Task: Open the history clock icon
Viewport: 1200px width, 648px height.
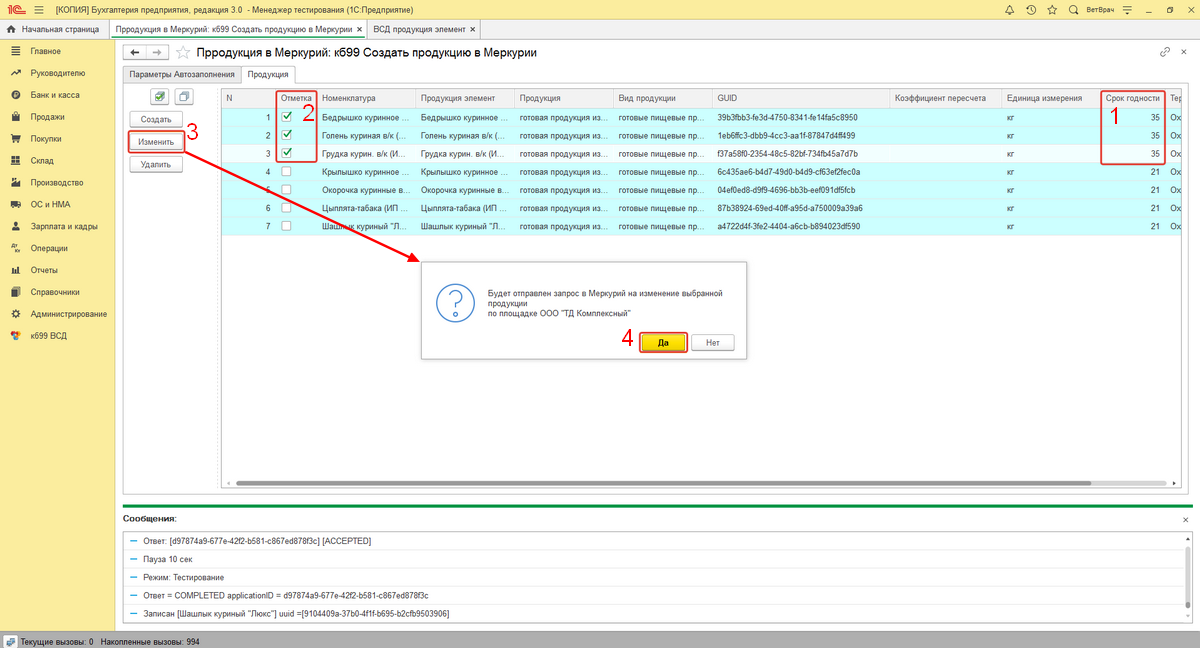Action: [1032, 9]
